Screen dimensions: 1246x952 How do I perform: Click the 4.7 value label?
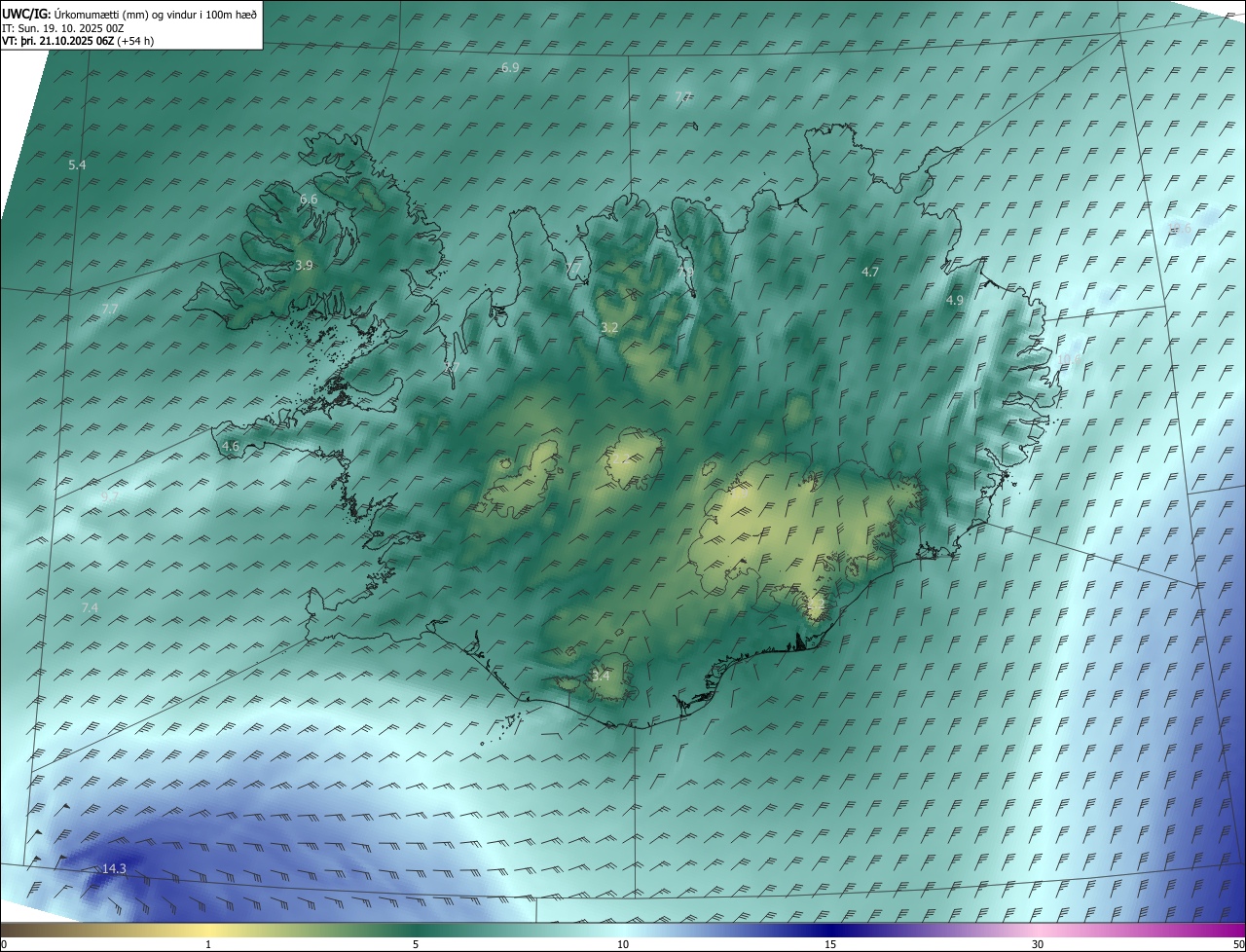tap(871, 273)
